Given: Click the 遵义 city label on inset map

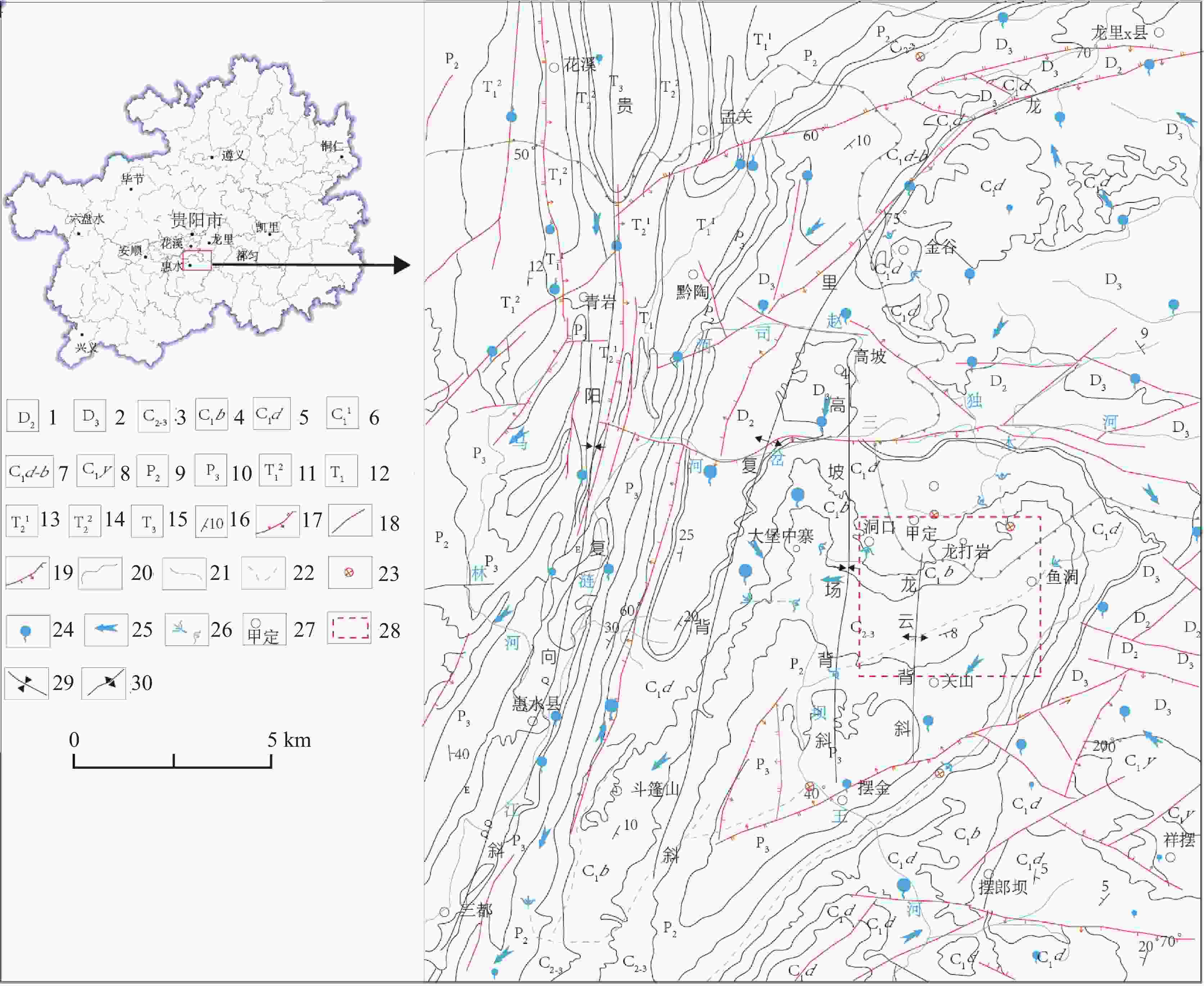Looking at the screenshot, I should [x=233, y=155].
